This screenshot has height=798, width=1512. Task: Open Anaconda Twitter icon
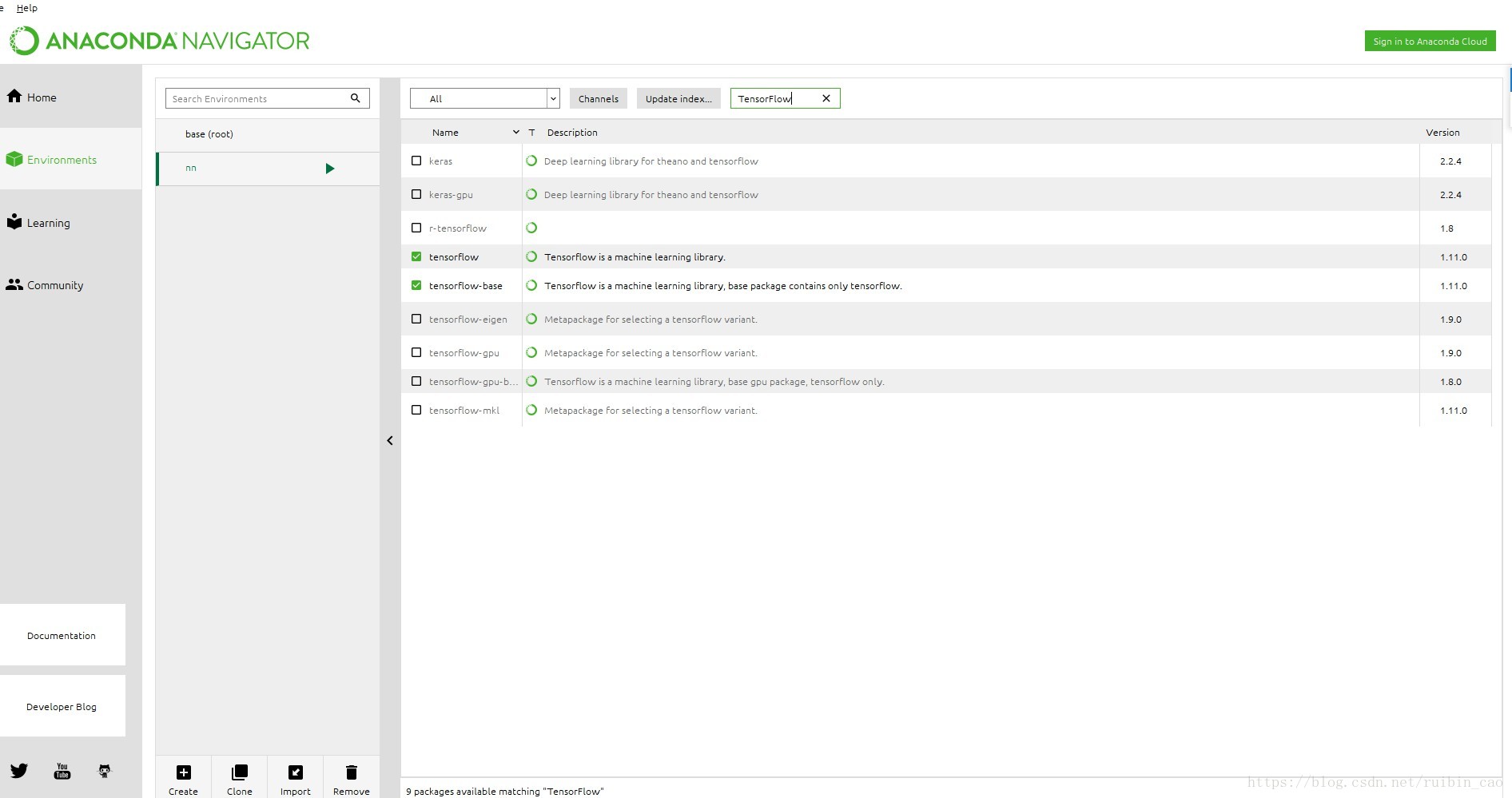click(x=19, y=771)
